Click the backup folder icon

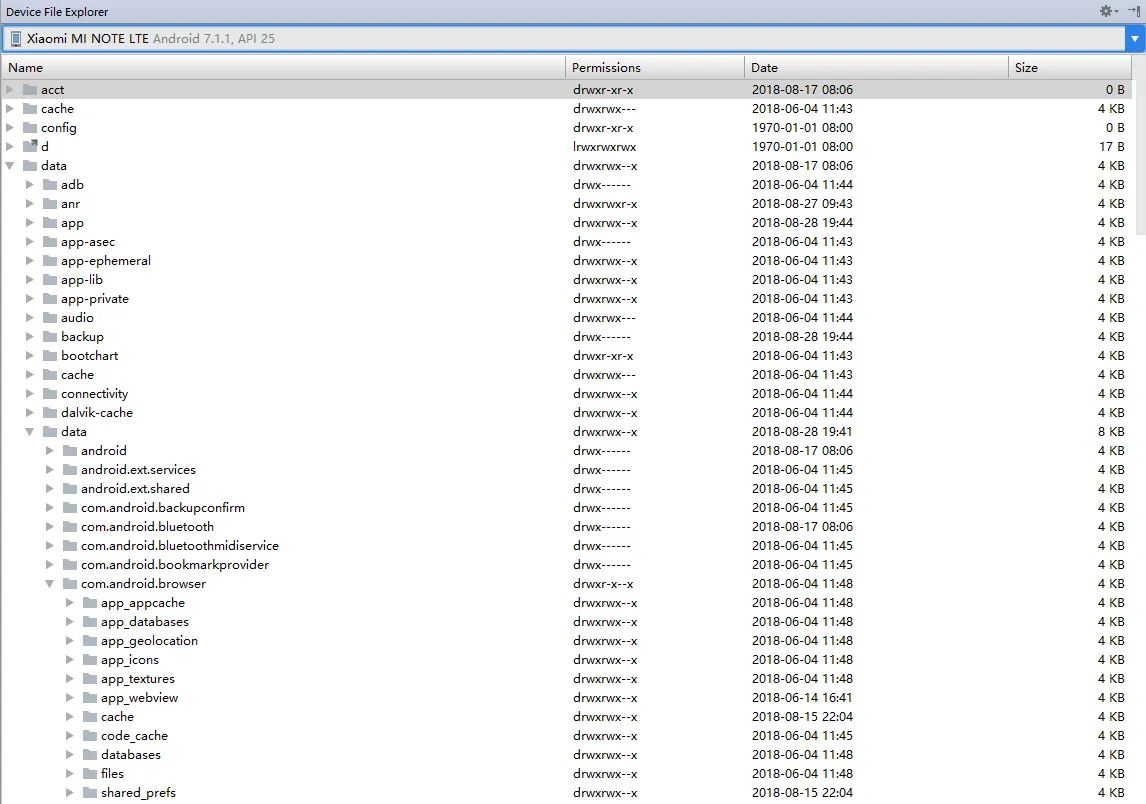(50, 336)
